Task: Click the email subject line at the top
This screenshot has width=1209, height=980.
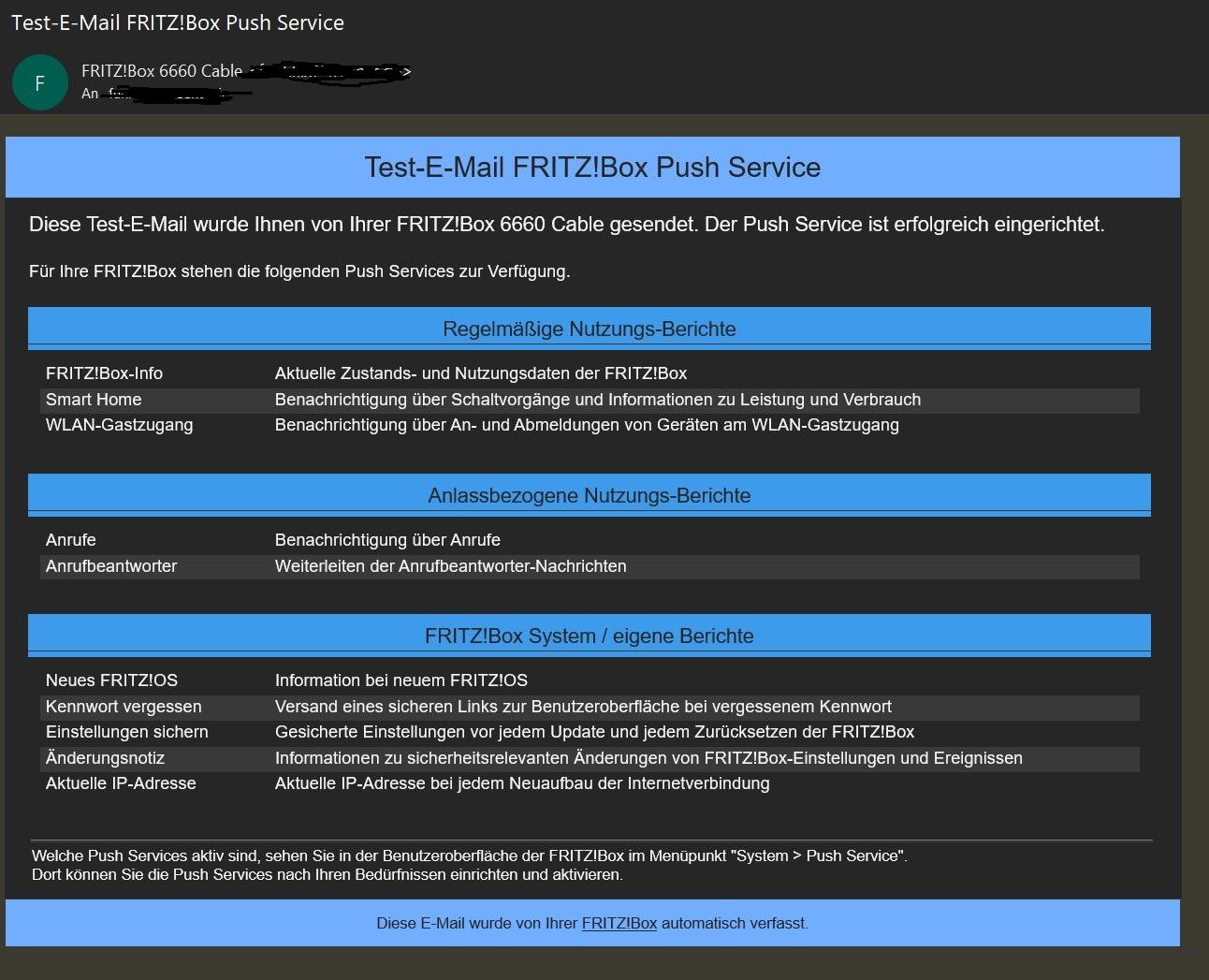Action: (x=178, y=22)
